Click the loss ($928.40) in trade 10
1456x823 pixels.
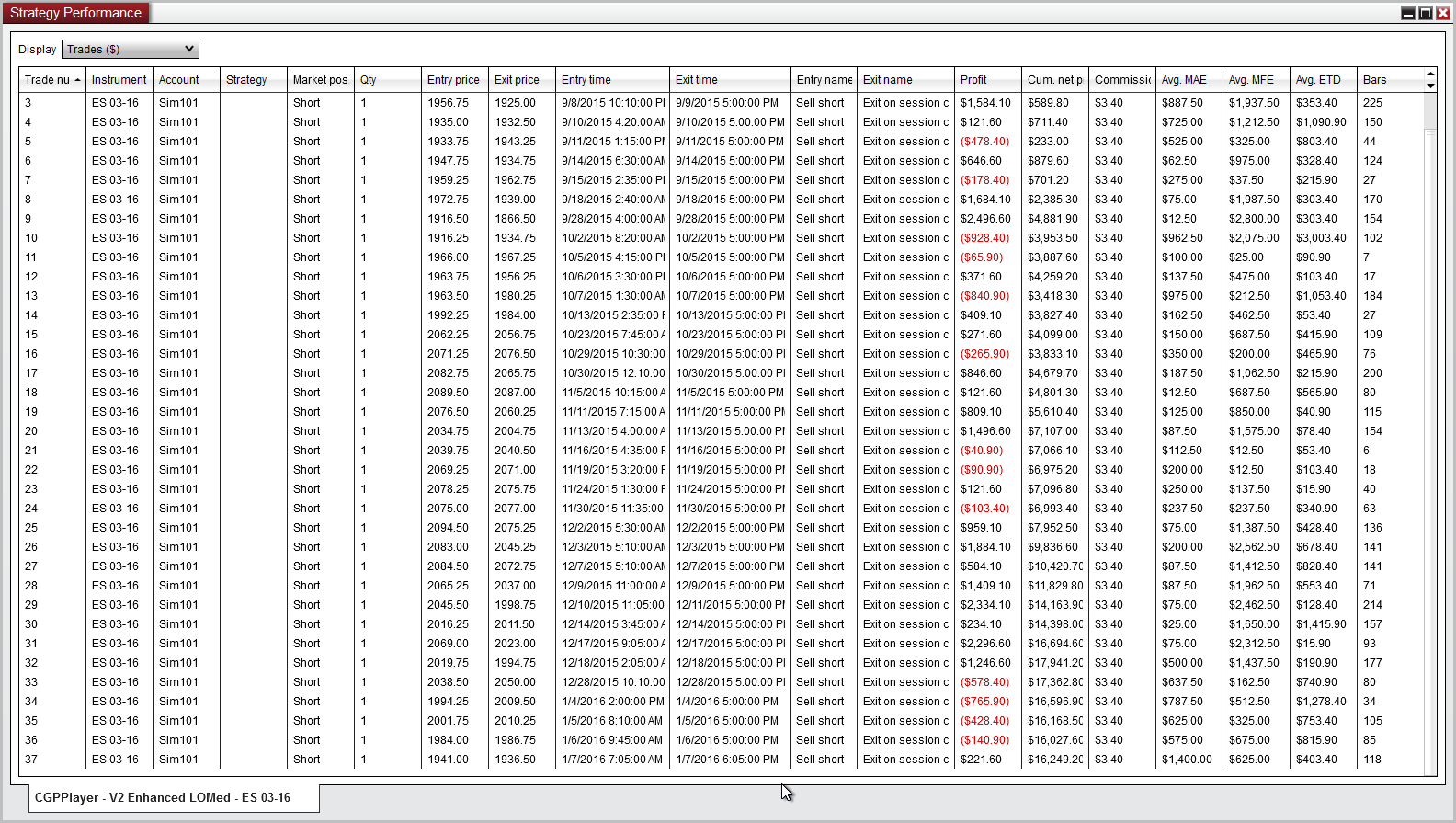coord(984,238)
